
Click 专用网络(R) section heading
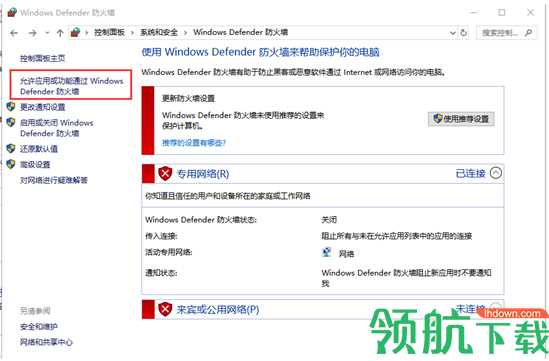tap(203, 174)
